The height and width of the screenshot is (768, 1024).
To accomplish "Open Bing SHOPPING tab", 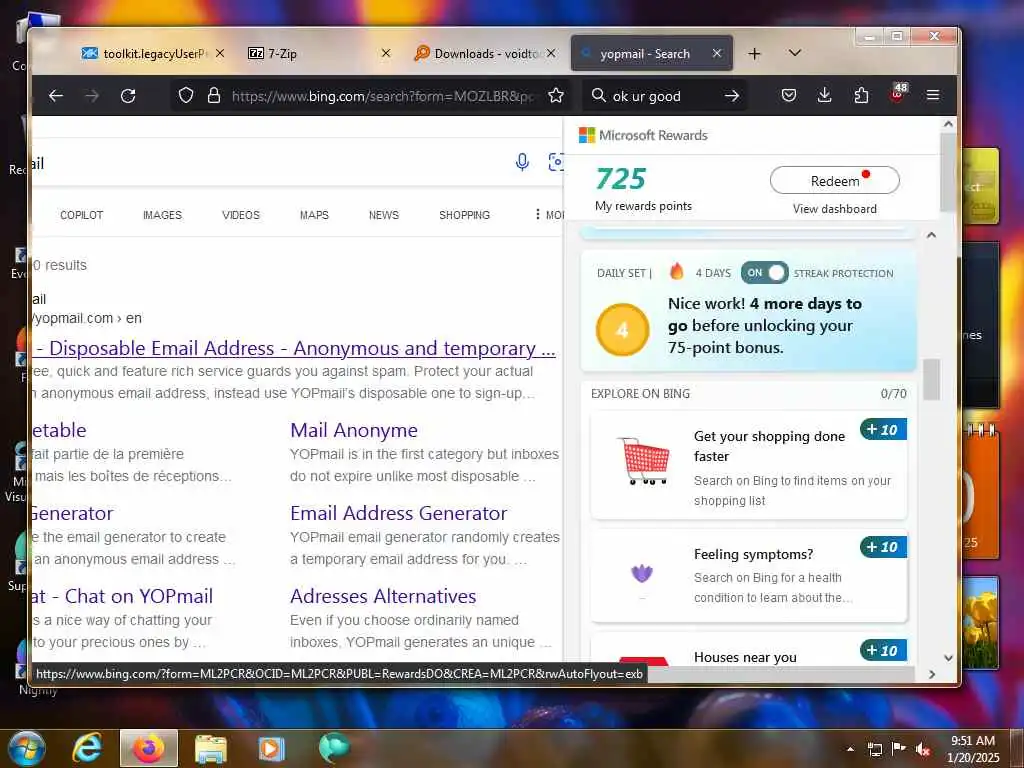I will coord(464,215).
